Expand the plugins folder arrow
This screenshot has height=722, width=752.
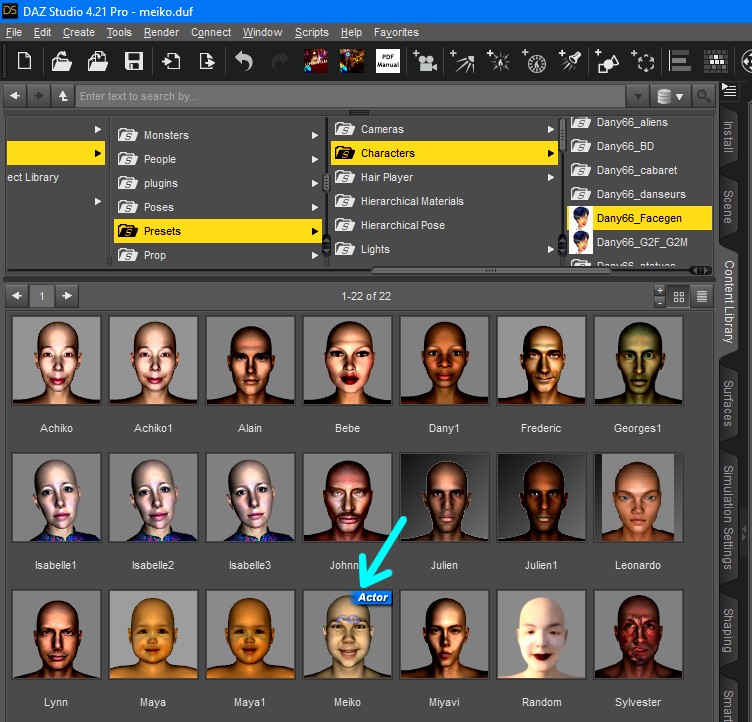tap(315, 183)
